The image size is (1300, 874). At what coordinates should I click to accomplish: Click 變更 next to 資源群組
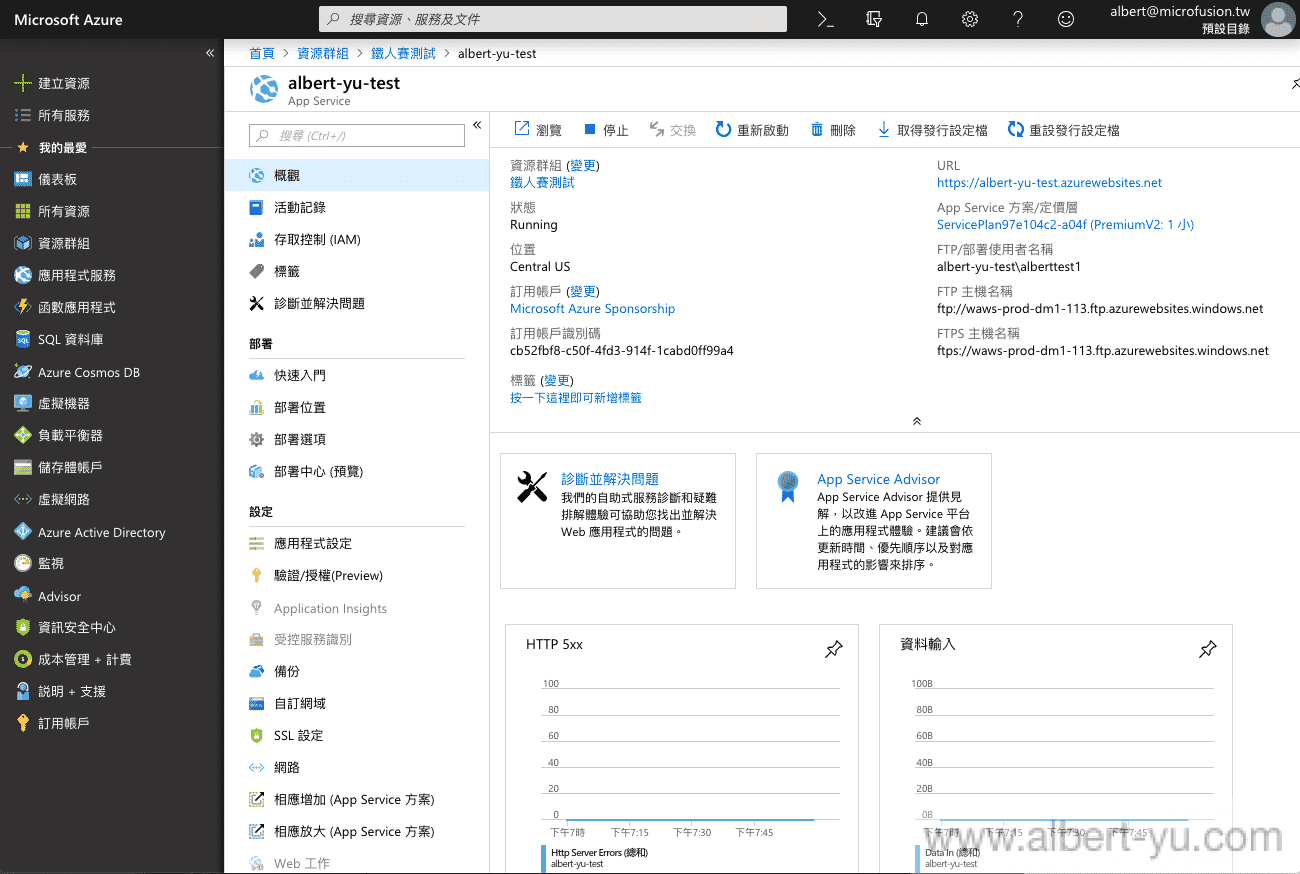point(583,166)
